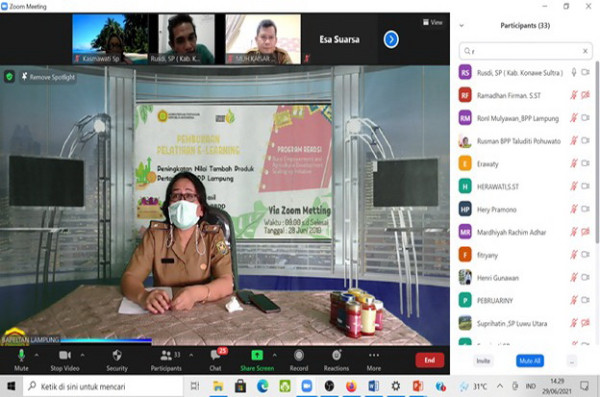600x397 pixels.
Task: Open the notification center icon
Action: pyautogui.click(x=585, y=386)
